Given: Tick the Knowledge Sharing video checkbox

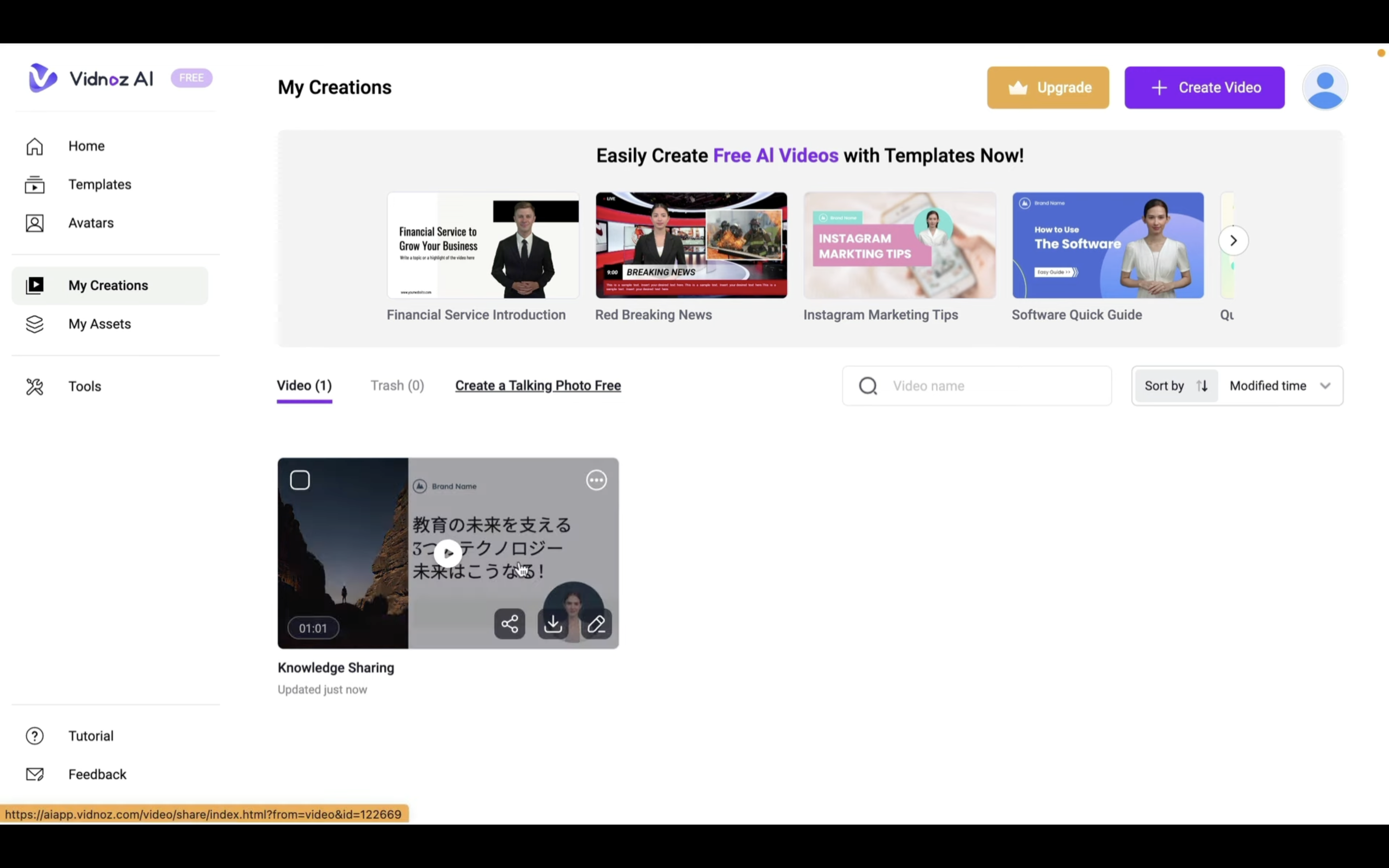Looking at the screenshot, I should (300, 480).
